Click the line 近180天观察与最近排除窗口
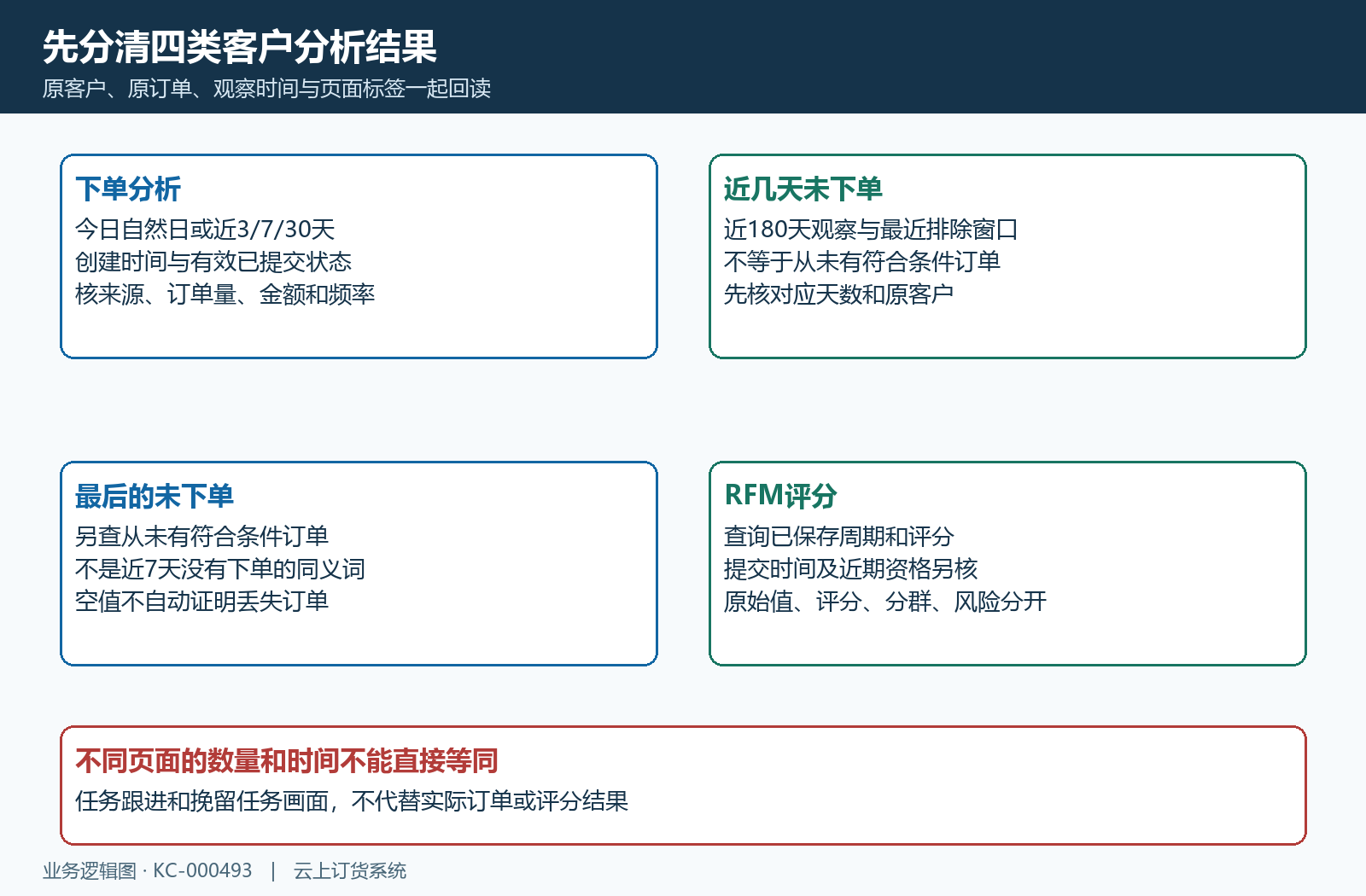The height and width of the screenshot is (896, 1366). [x=871, y=230]
